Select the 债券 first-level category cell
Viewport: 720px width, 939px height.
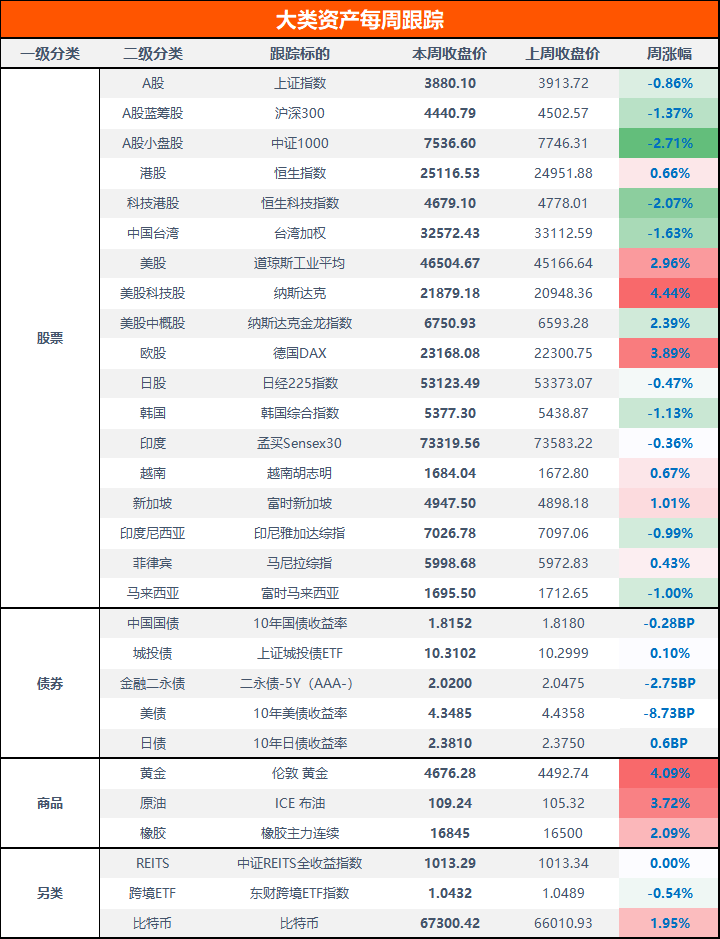click(50, 684)
